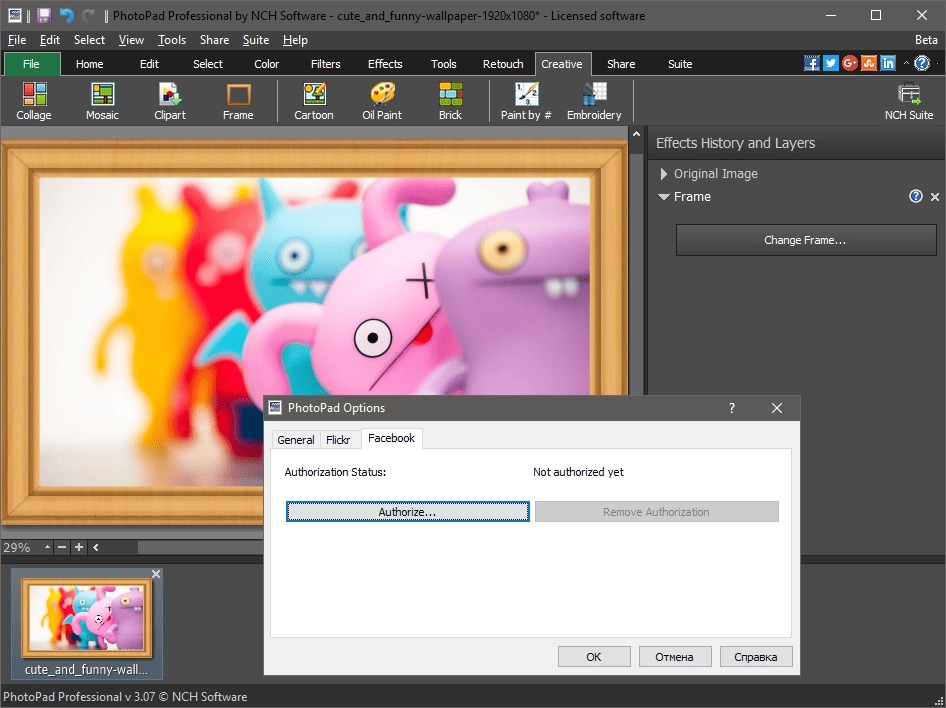946x708 pixels.
Task: Click the Beta label in menu bar
Action: [926, 40]
